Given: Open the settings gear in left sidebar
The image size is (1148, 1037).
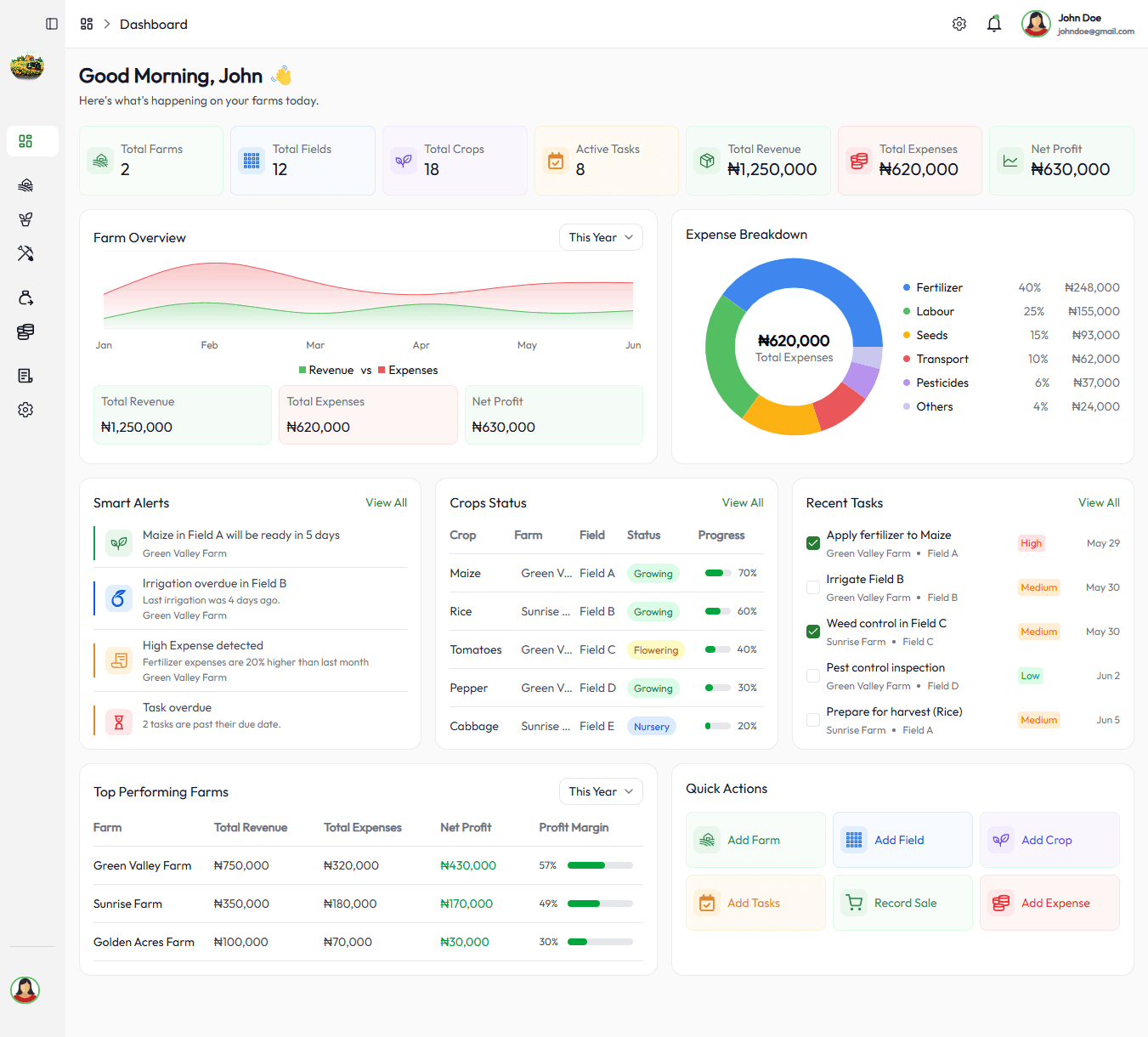Looking at the screenshot, I should (25, 410).
